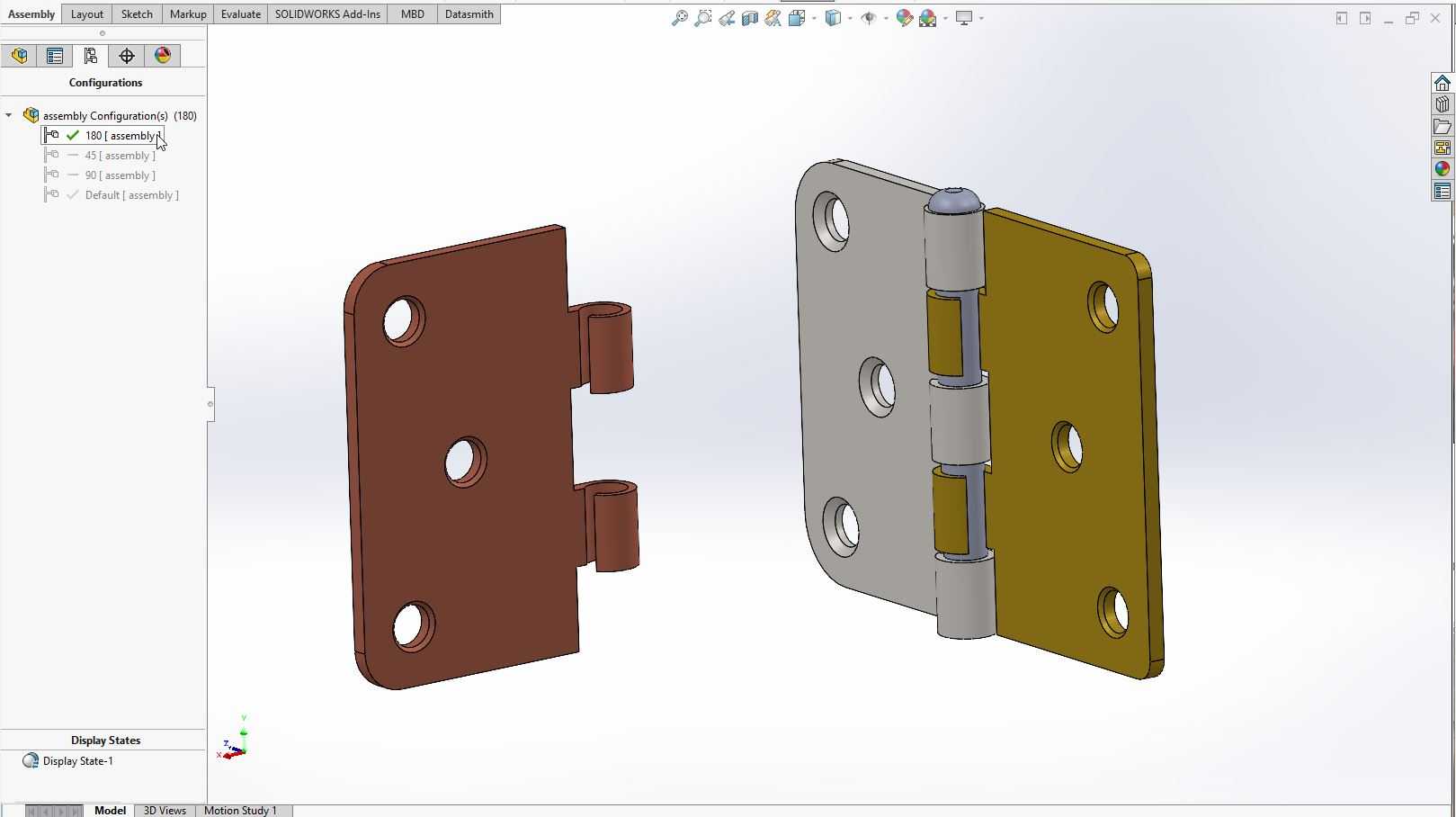Open the View Settings dropdown arrow
This screenshot has height=817, width=1456.
point(981,18)
